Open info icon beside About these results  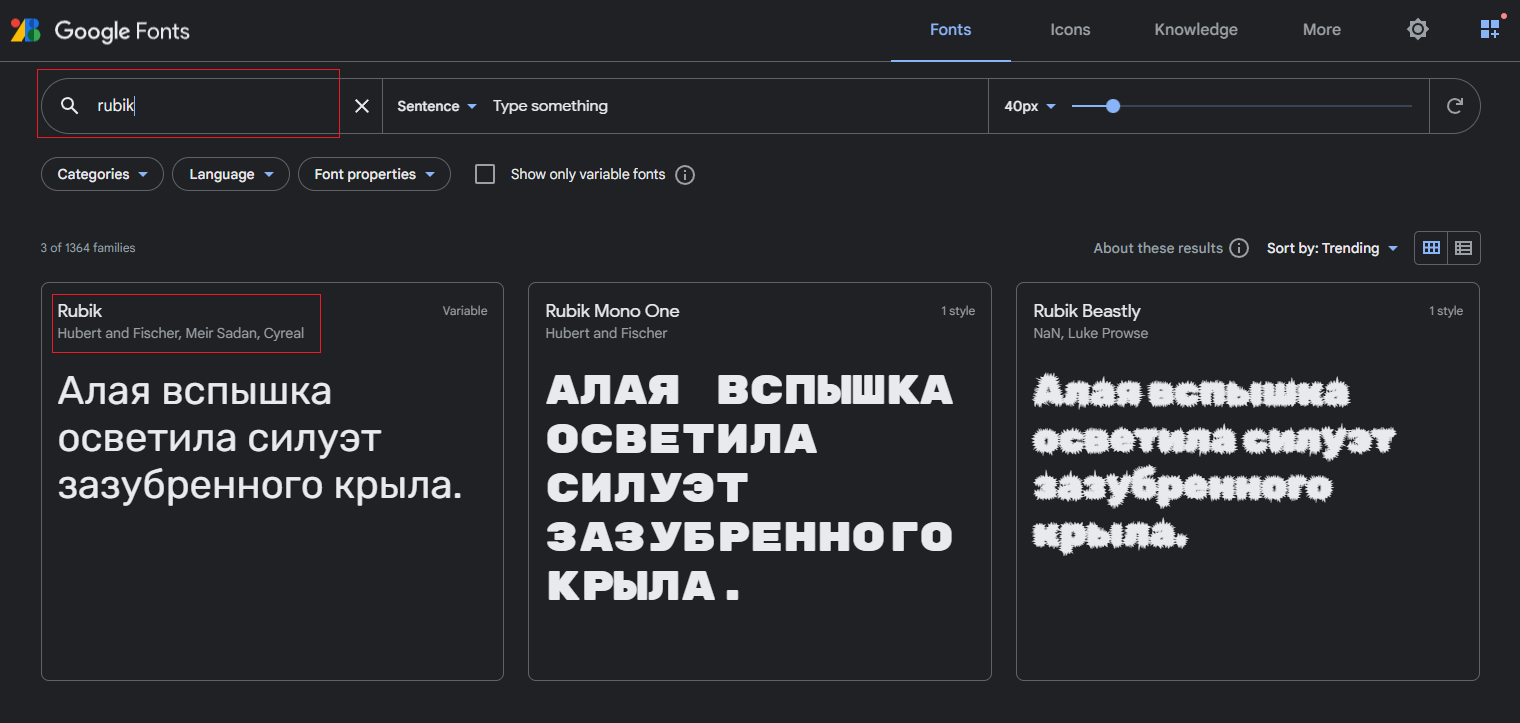click(1239, 248)
